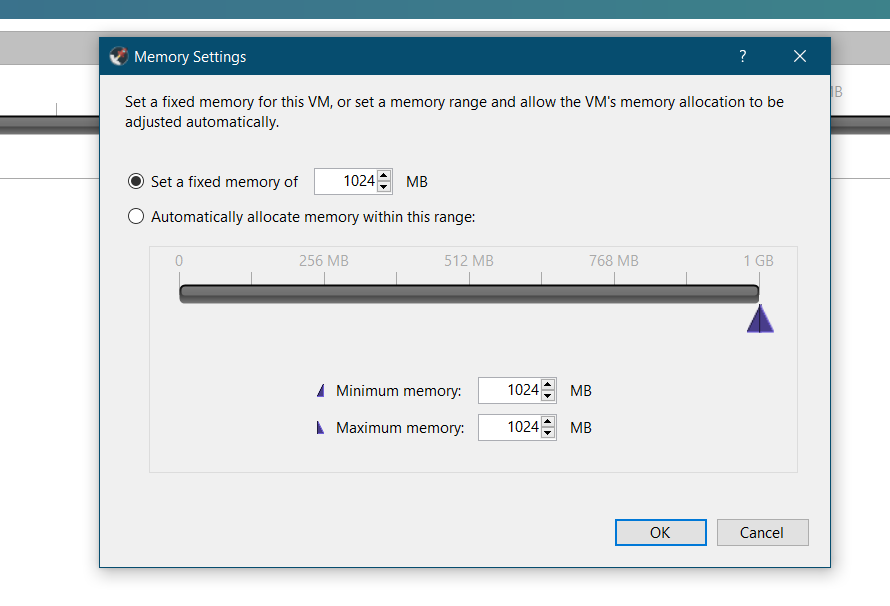Select the 'Set a fixed memory of' radio button
This screenshot has width=890, height=606.
135,181
